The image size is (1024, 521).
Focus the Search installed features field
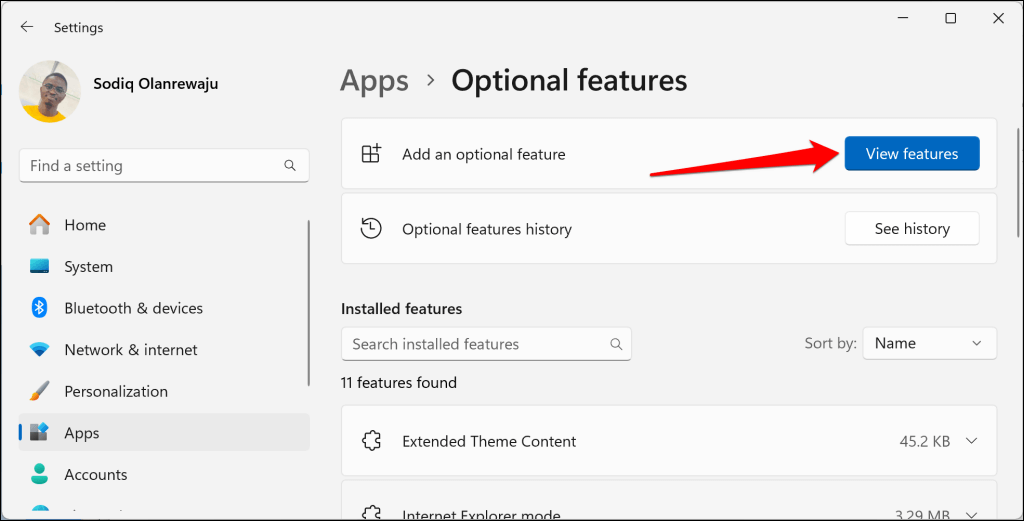point(475,344)
